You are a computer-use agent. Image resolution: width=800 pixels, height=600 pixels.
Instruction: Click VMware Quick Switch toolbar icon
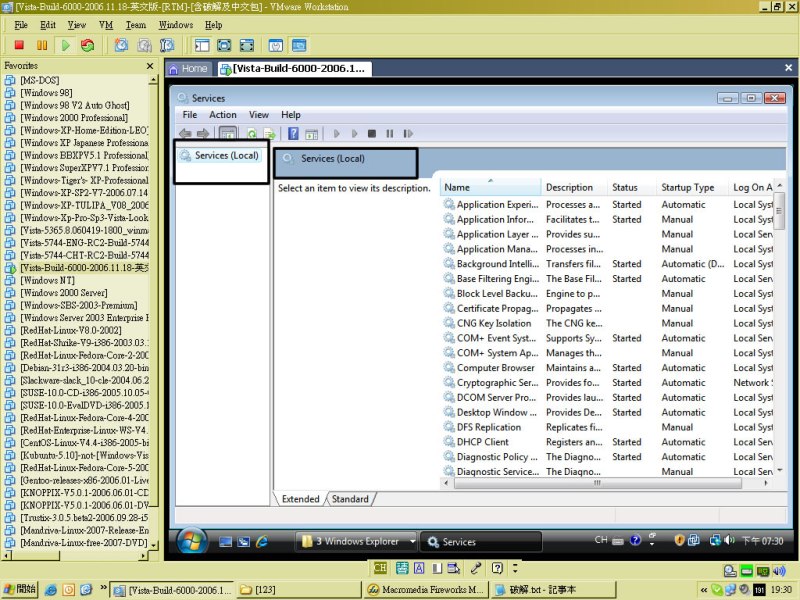(247, 45)
